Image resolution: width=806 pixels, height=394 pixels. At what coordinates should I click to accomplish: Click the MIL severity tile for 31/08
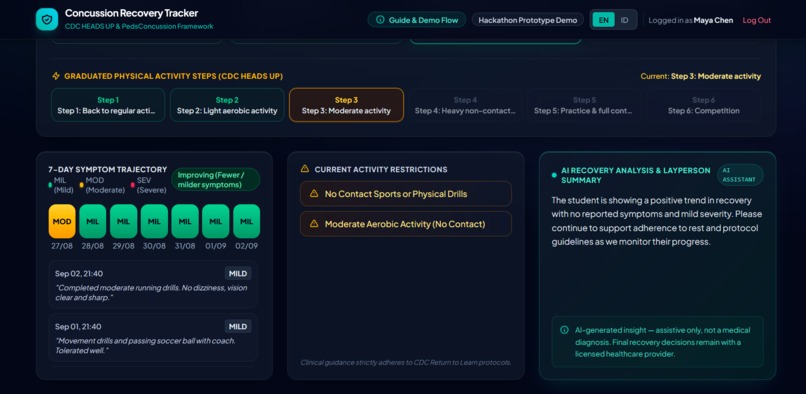pyautogui.click(x=185, y=221)
